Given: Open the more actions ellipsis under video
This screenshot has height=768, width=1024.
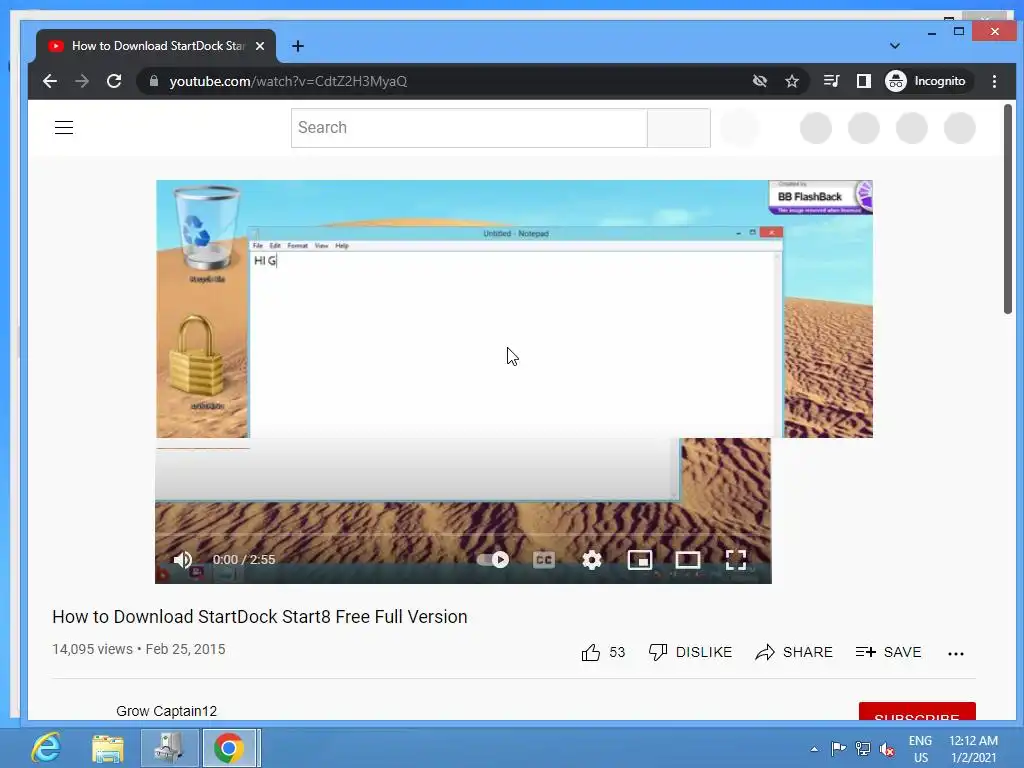Looking at the screenshot, I should pos(955,653).
